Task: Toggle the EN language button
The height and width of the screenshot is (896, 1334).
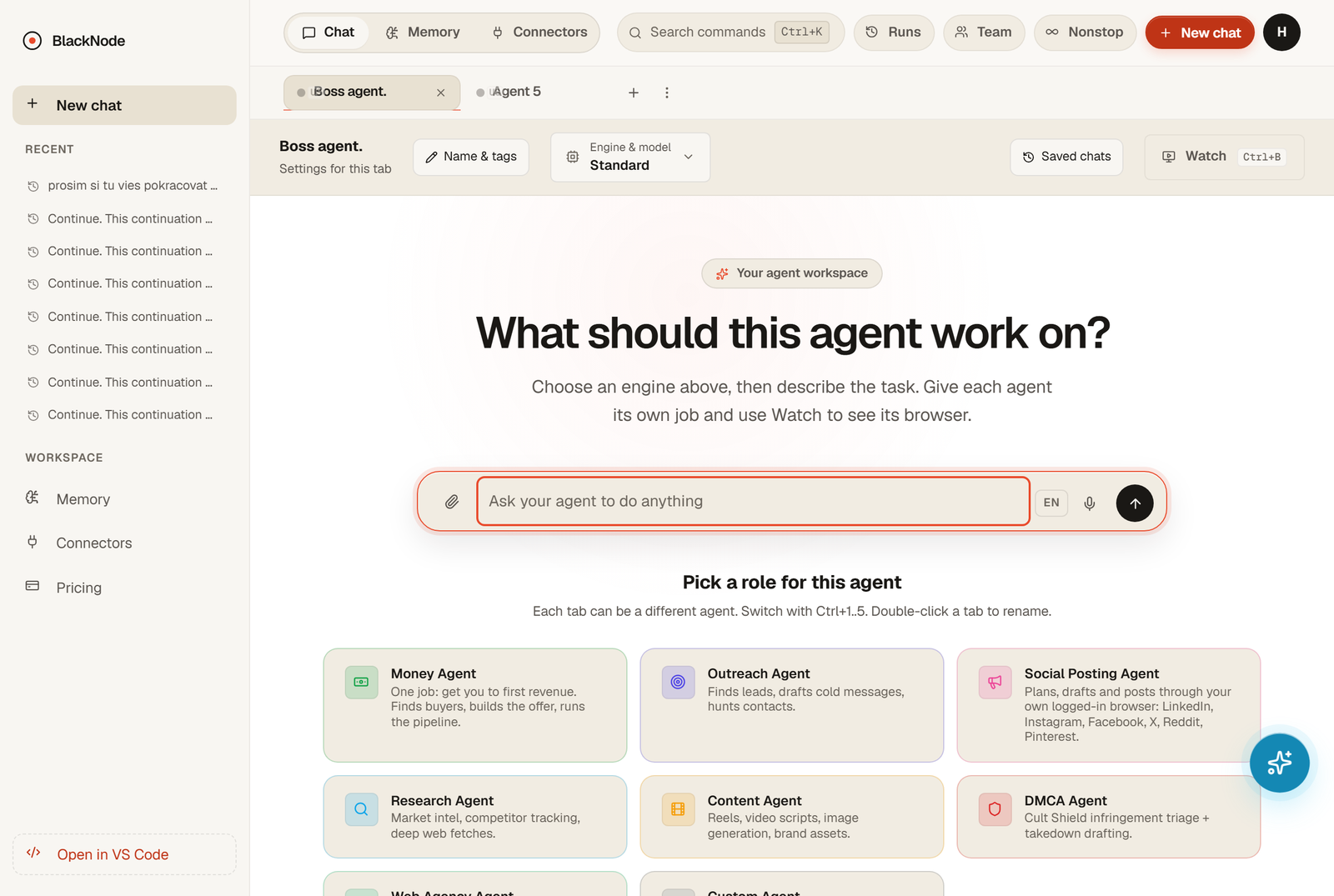Action: pos(1051,503)
